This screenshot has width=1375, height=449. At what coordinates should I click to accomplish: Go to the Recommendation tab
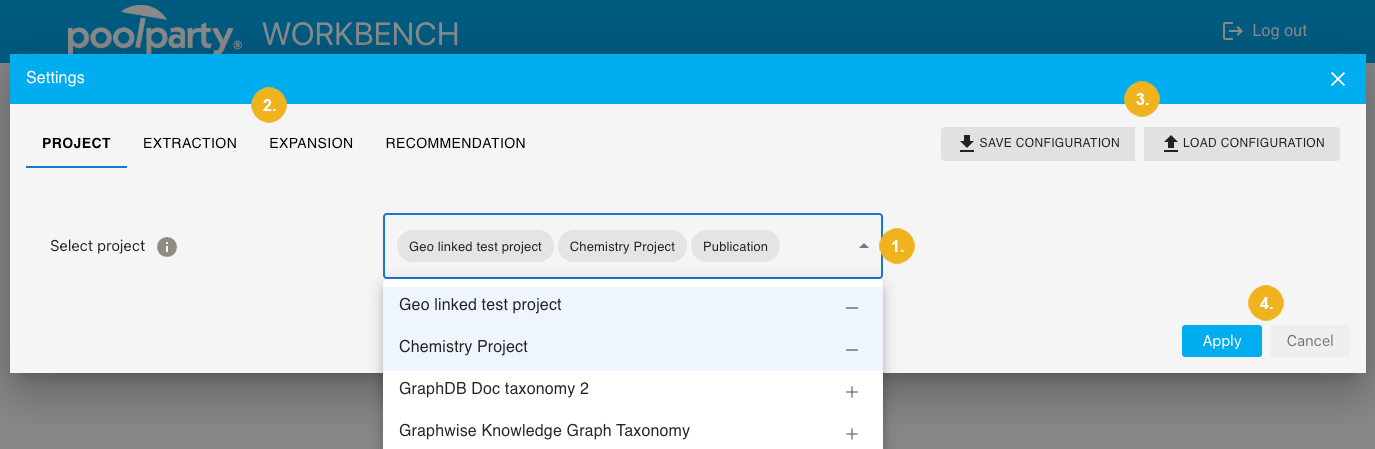(x=455, y=143)
